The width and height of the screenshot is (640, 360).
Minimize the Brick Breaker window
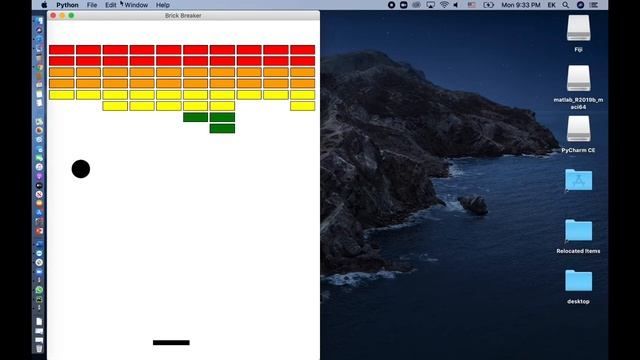click(62, 16)
